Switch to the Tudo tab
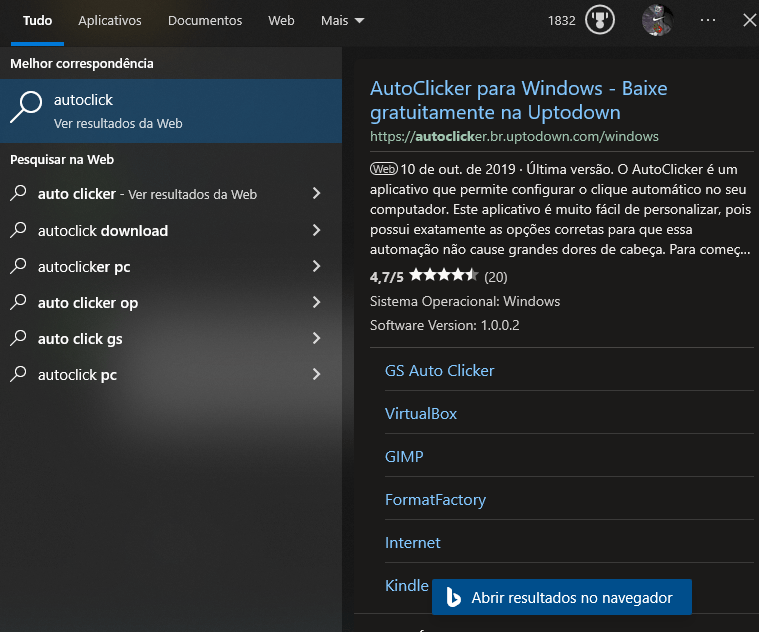 coord(37,20)
